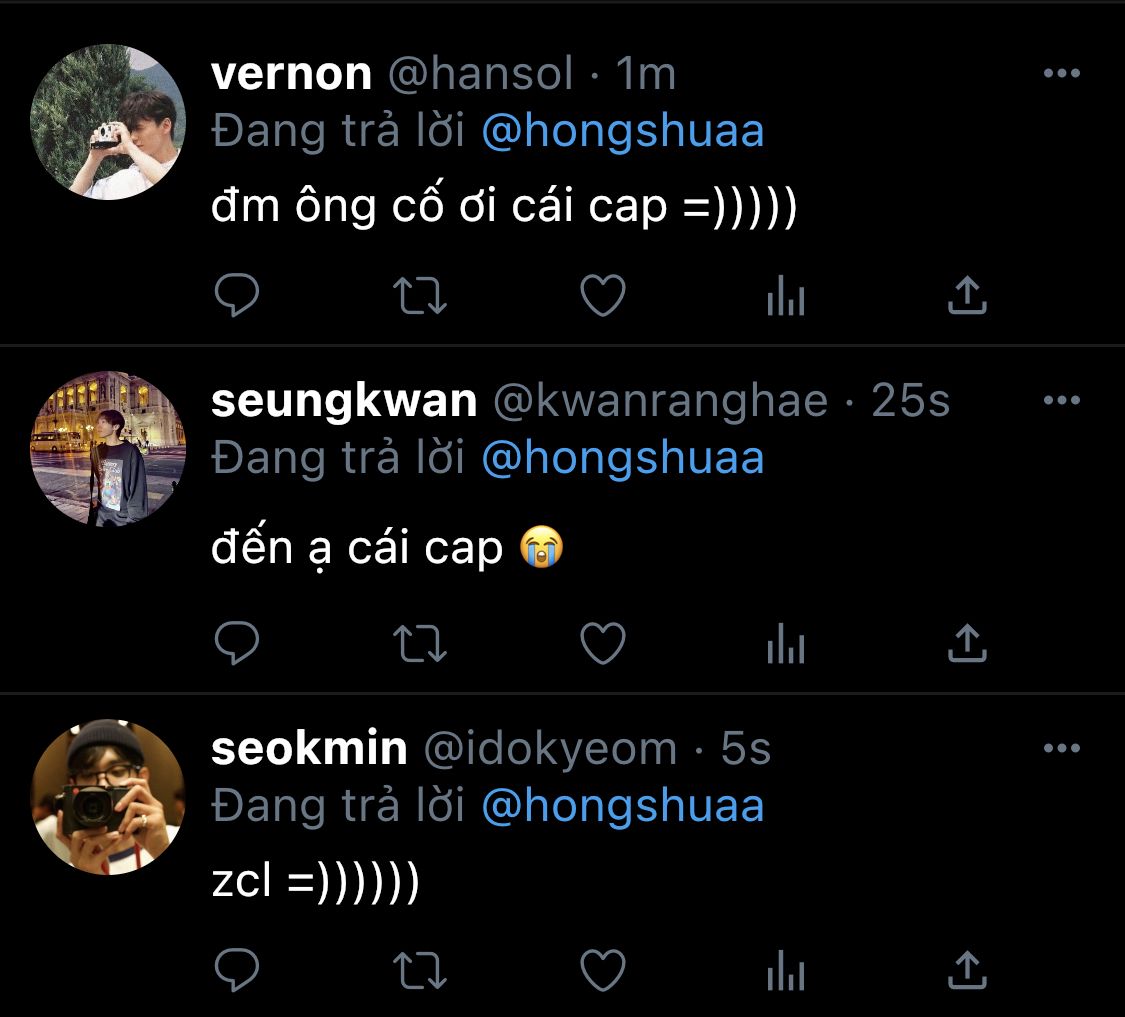Reply to seokmin's tweet
This screenshot has height=1017, width=1125.
coord(237,970)
